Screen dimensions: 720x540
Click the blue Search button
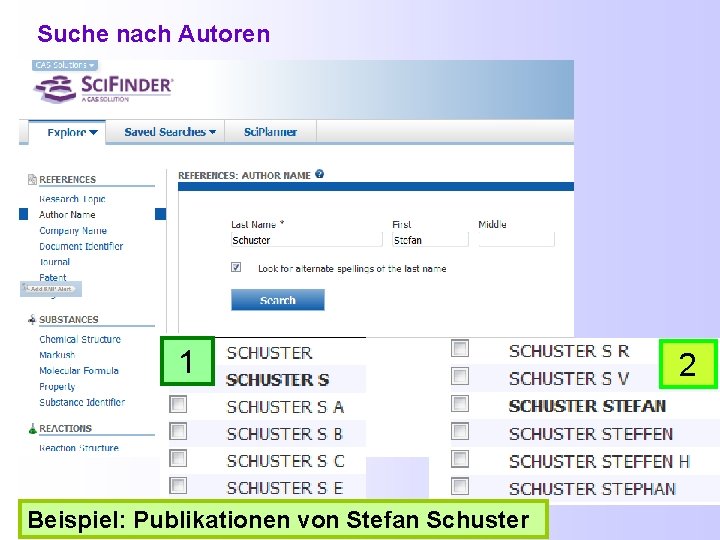click(277, 300)
